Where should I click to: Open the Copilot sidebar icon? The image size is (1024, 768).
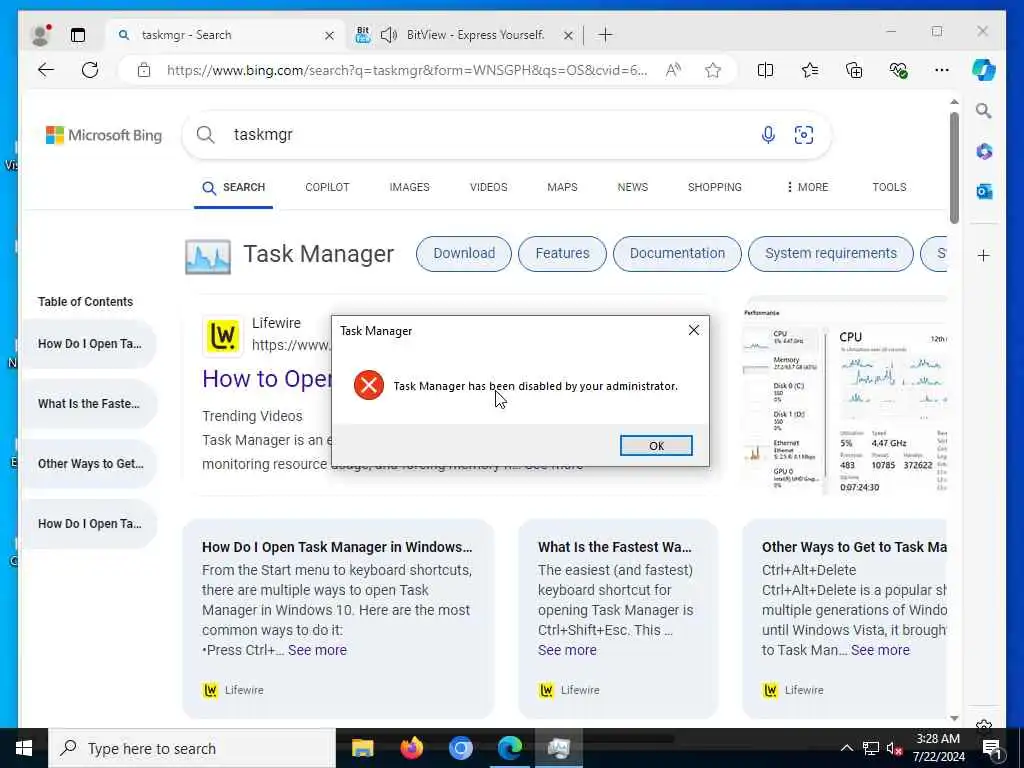[x=984, y=70]
